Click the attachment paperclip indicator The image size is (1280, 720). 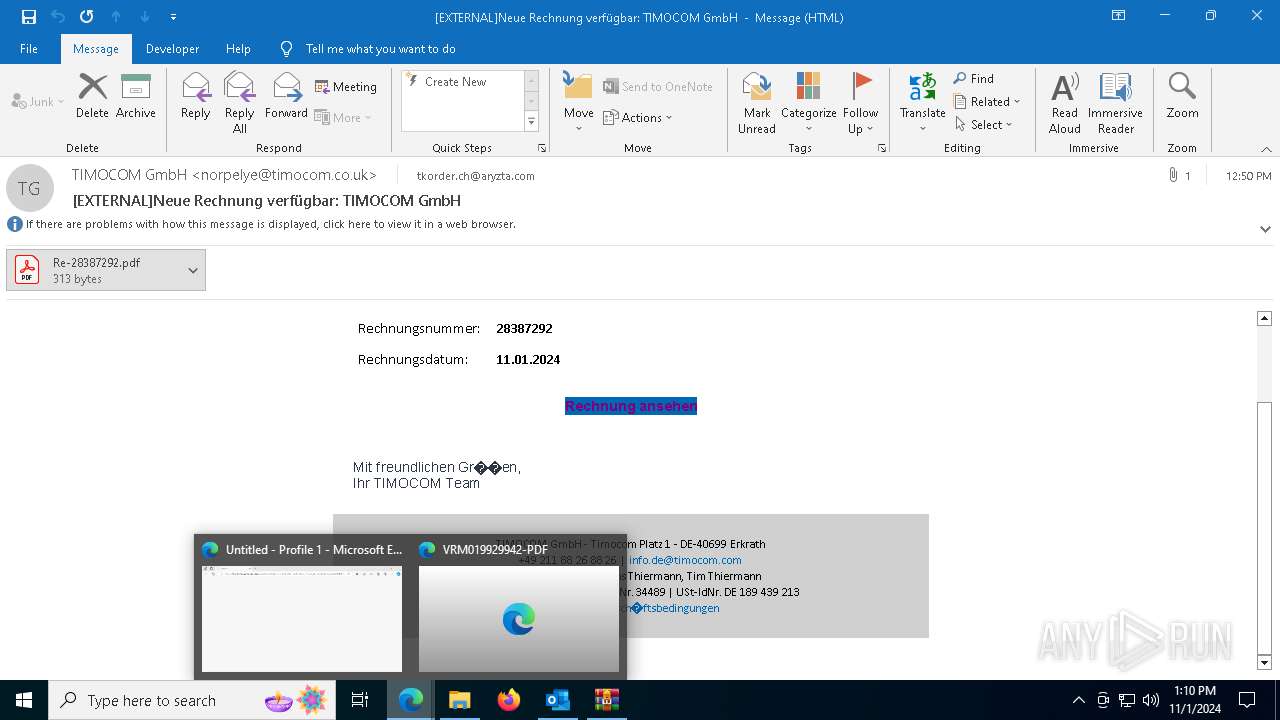1178,176
